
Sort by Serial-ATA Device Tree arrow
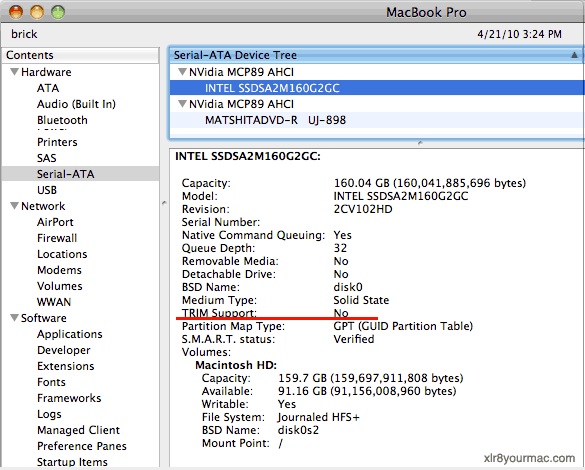[x=574, y=55]
